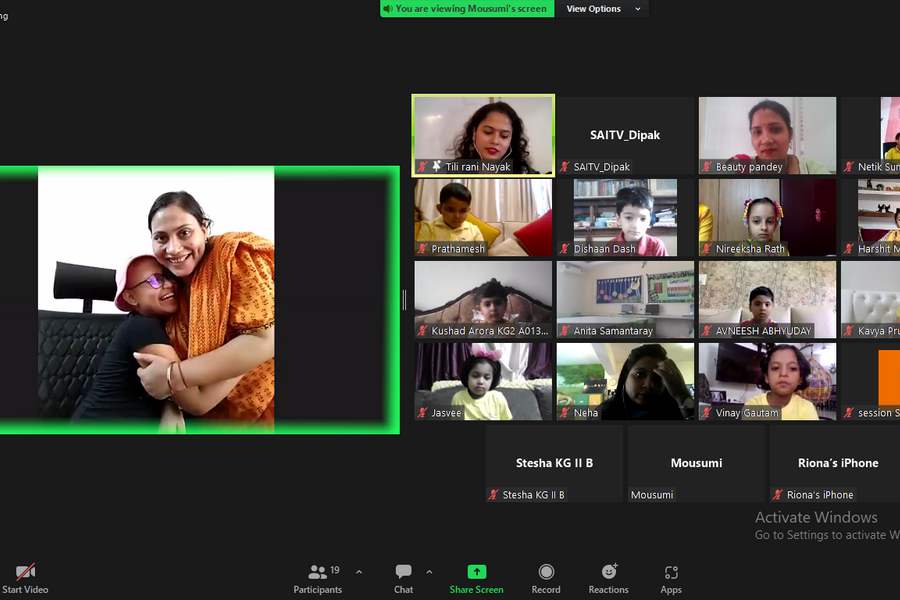Screen dimensions: 900x600
Task: Click the green Share Screen icon
Action: coord(476,572)
